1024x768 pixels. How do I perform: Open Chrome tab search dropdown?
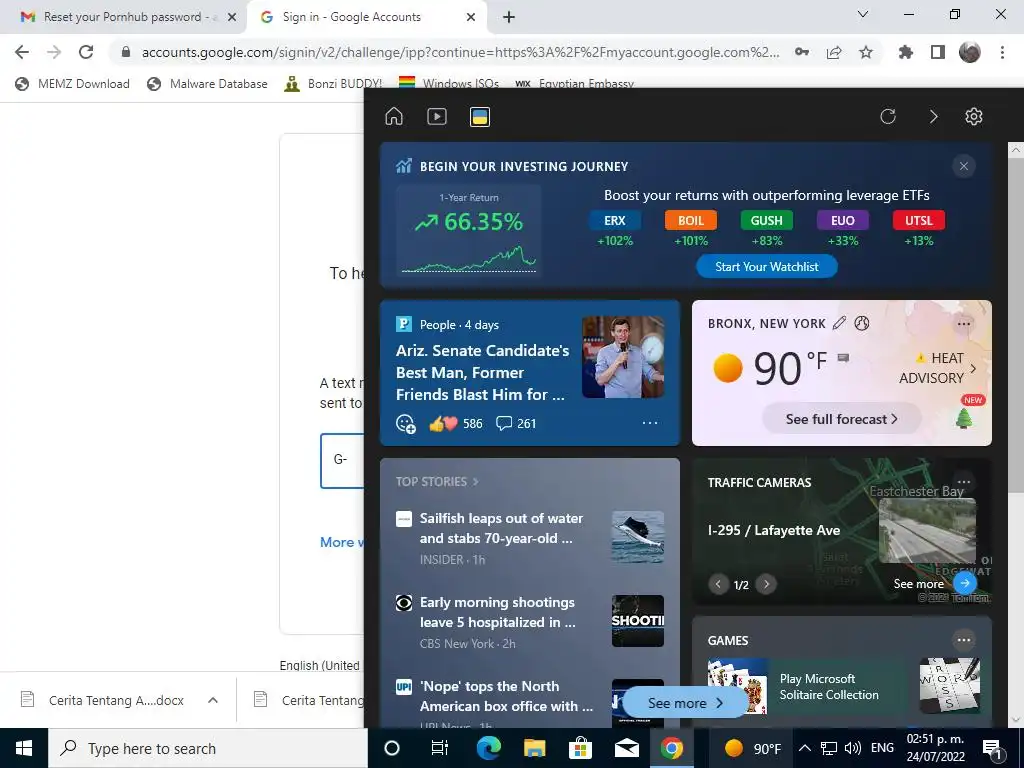click(x=863, y=14)
